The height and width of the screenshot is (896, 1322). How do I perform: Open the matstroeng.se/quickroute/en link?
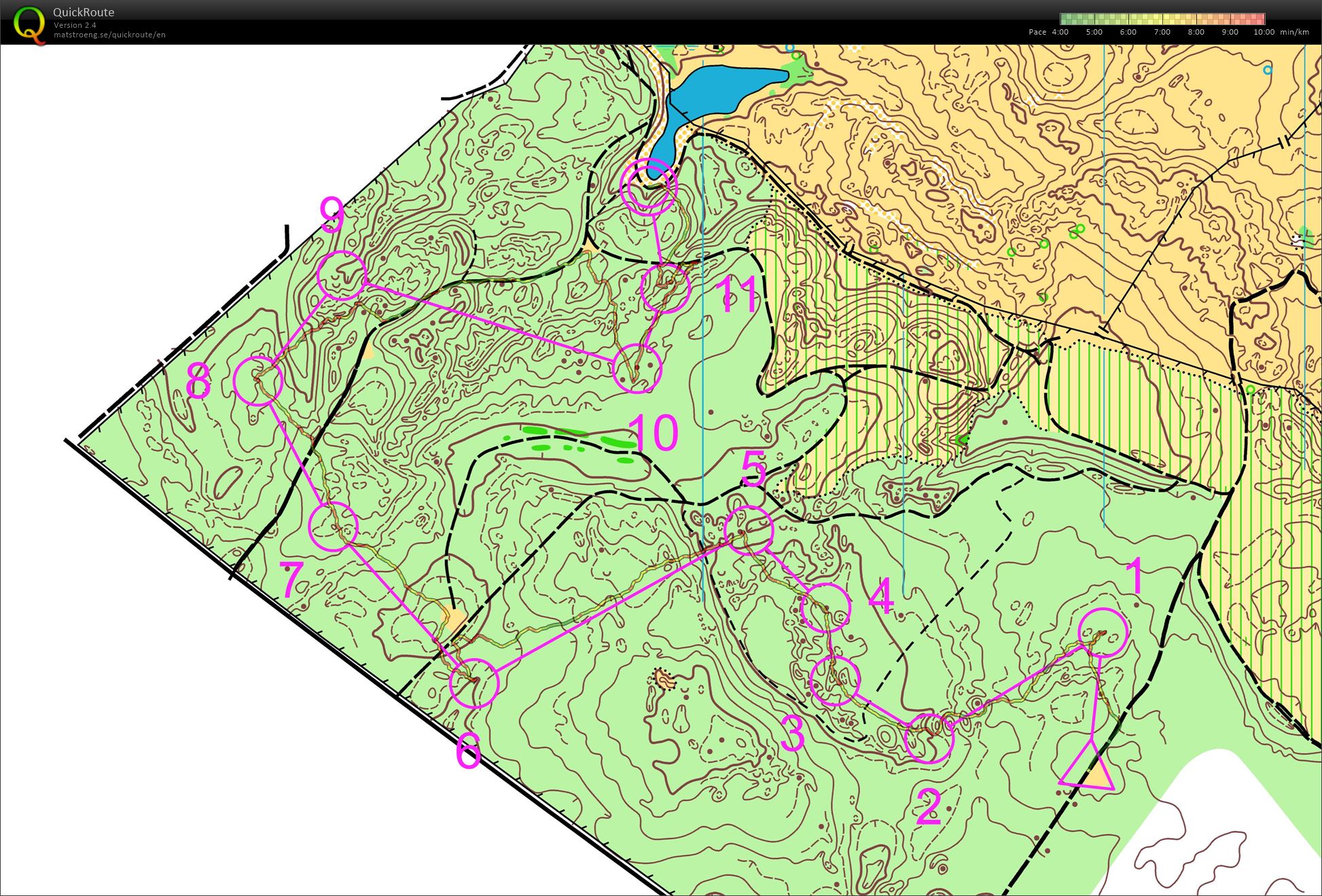pos(109,35)
